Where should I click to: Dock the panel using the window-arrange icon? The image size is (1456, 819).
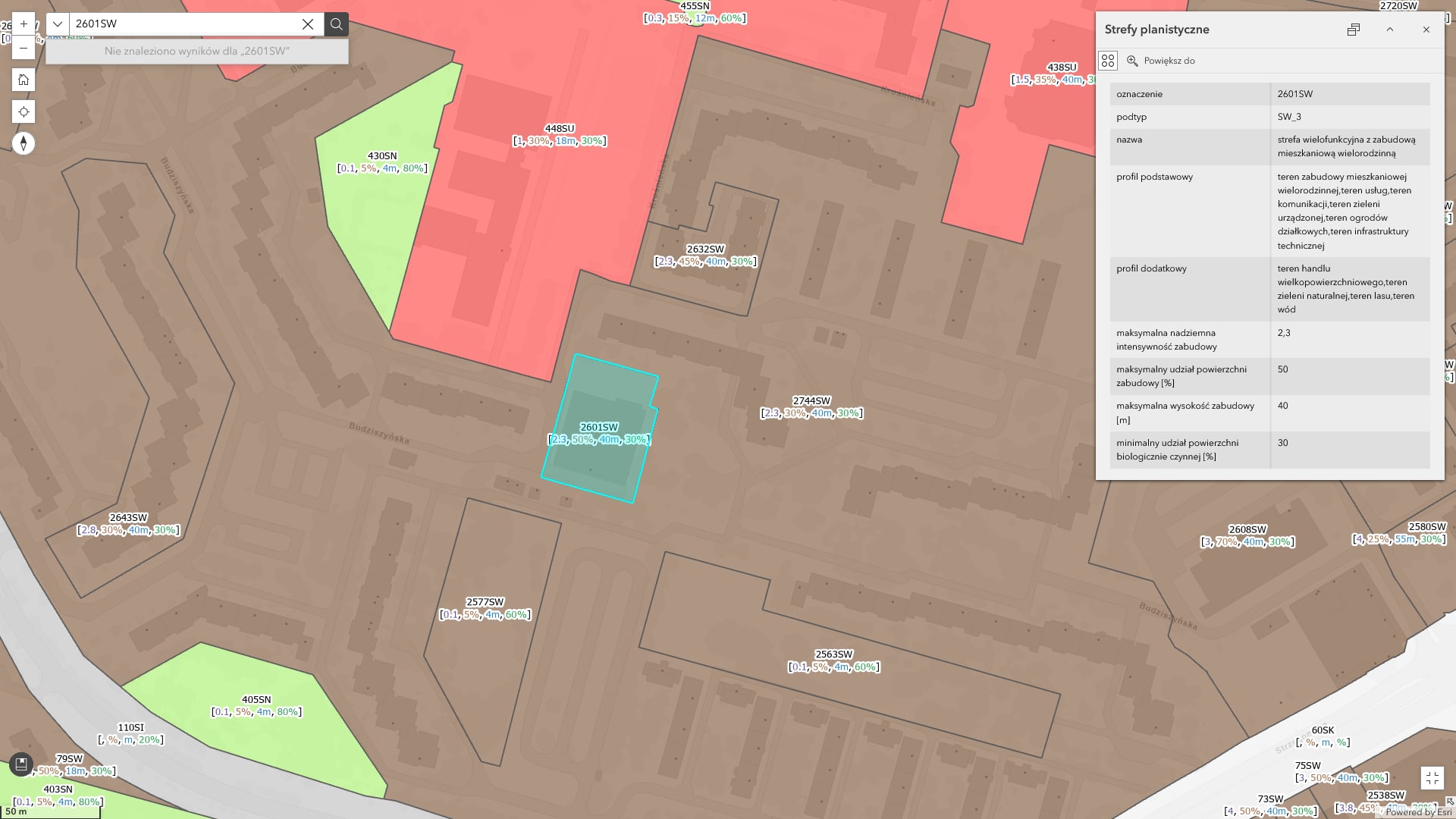tap(1354, 30)
